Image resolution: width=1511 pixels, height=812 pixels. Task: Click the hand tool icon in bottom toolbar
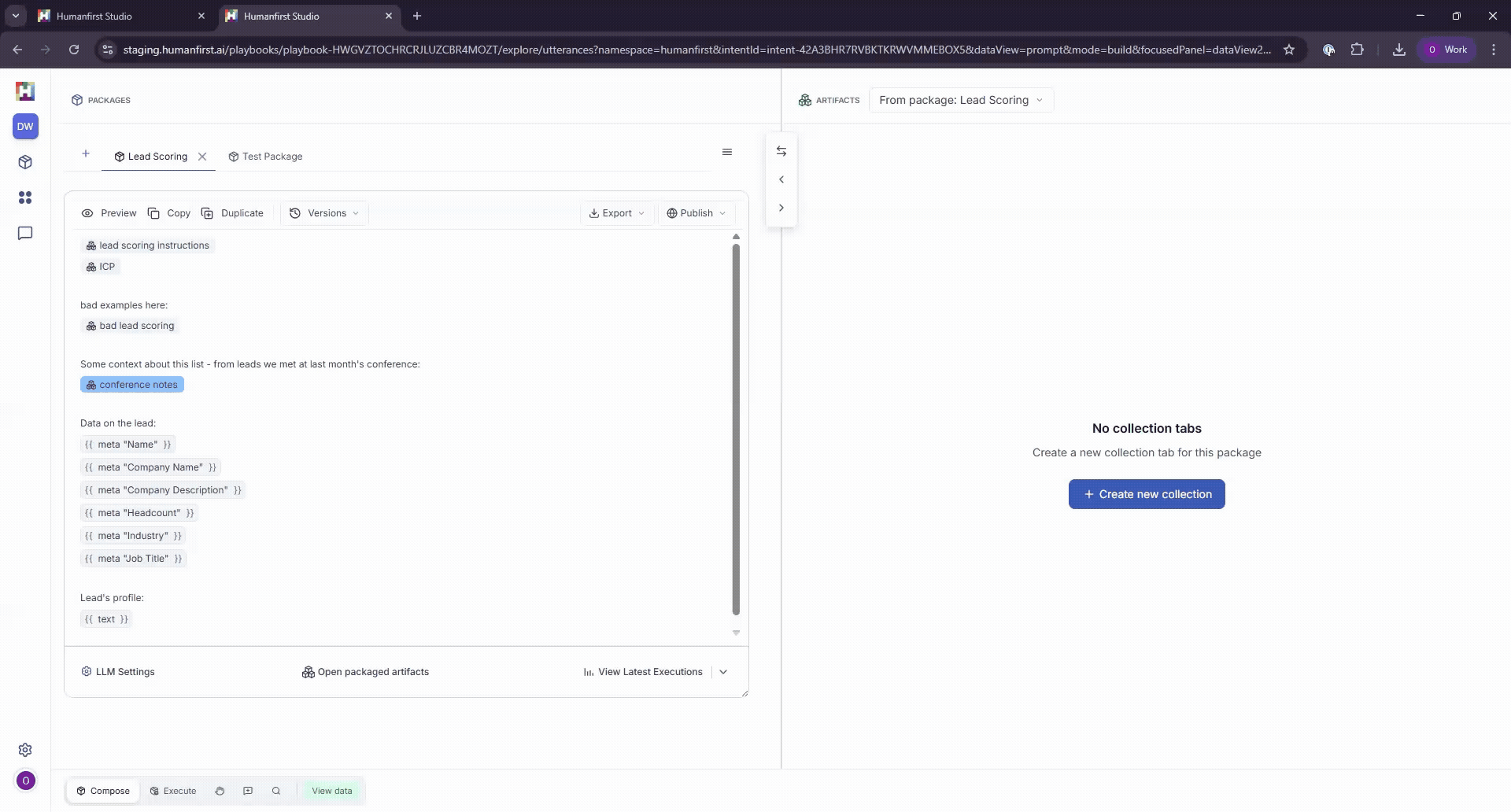tap(220, 791)
